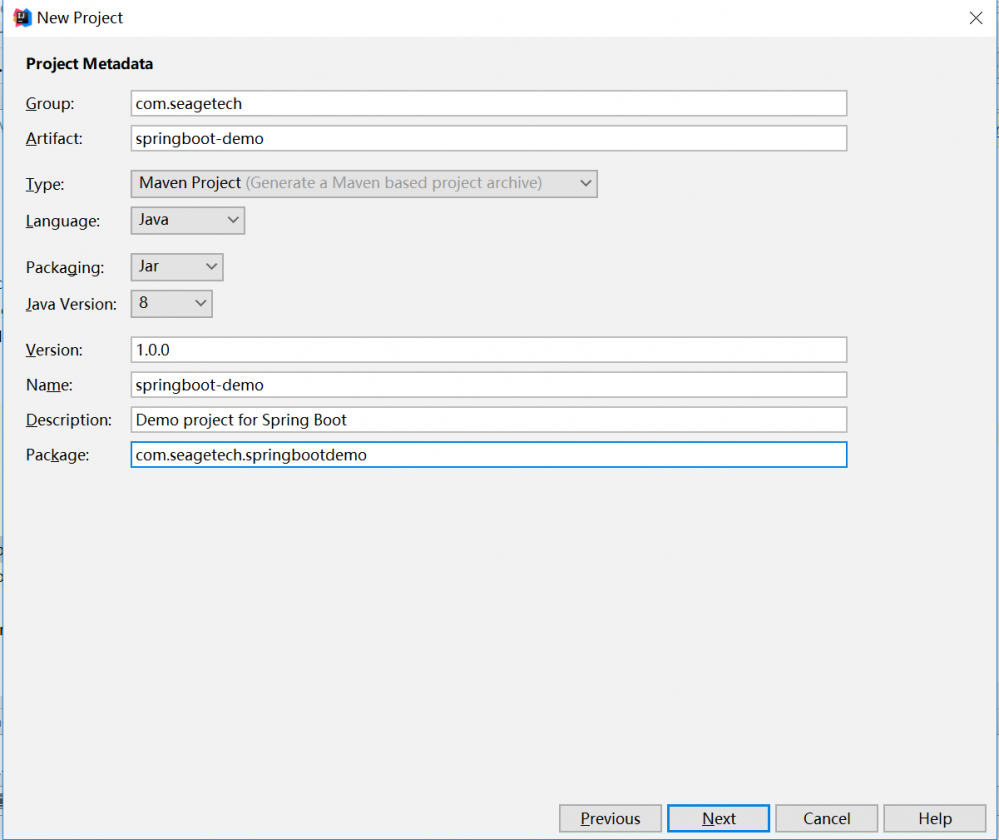Click the Group field label
This screenshot has height=840, width=999.
tap(50, 103)
